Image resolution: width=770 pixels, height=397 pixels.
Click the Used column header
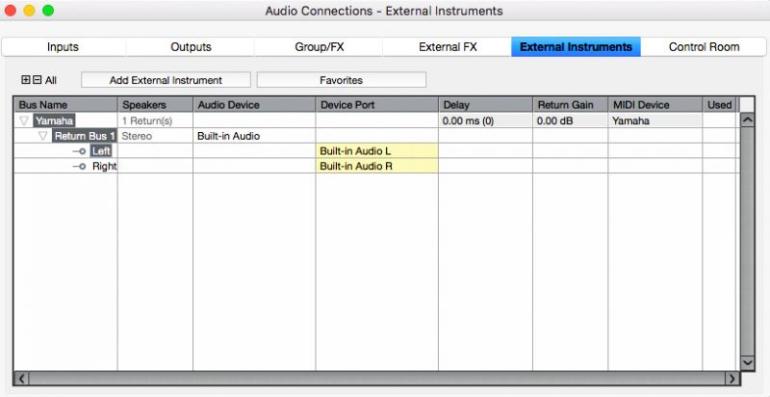pyautogui.click(x=720, y=105)
